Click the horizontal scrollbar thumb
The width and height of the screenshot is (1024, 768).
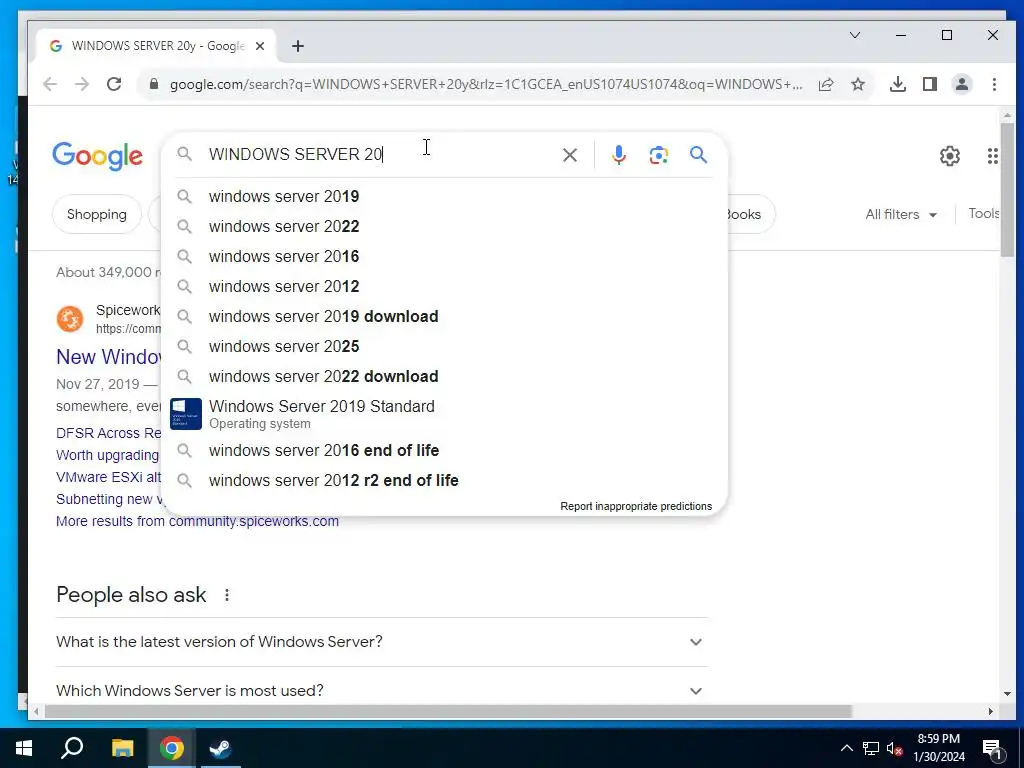tap(449, 711)
